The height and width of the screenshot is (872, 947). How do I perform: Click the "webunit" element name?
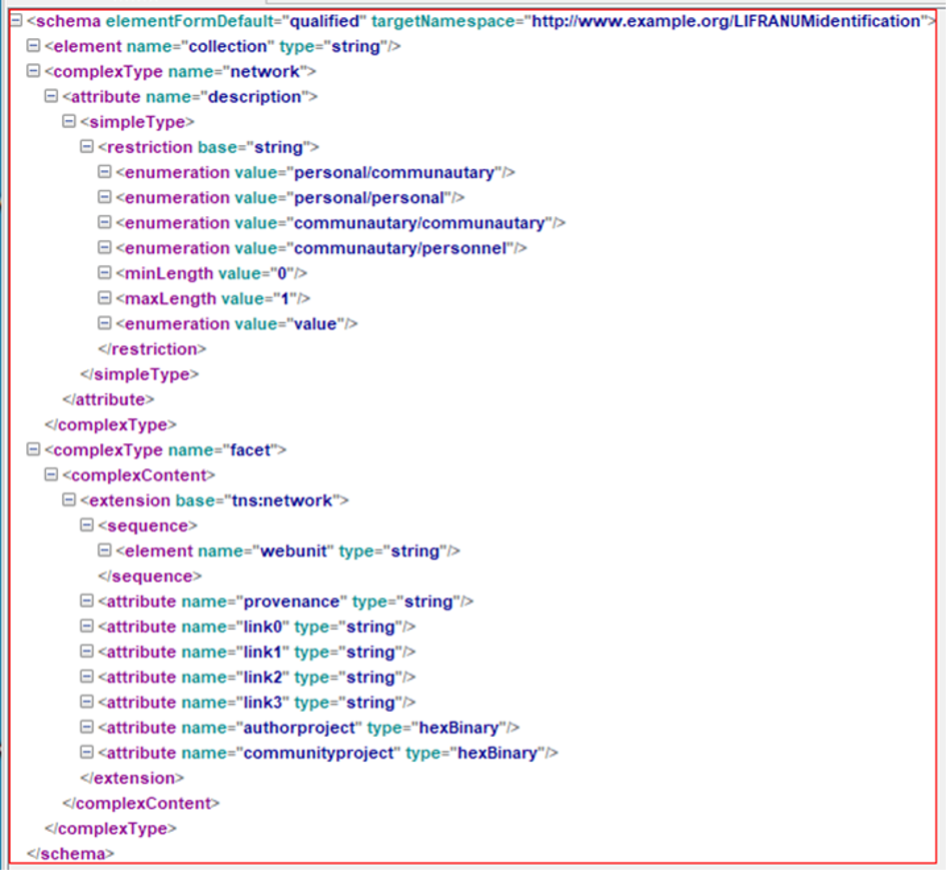[x=294, y=552]
